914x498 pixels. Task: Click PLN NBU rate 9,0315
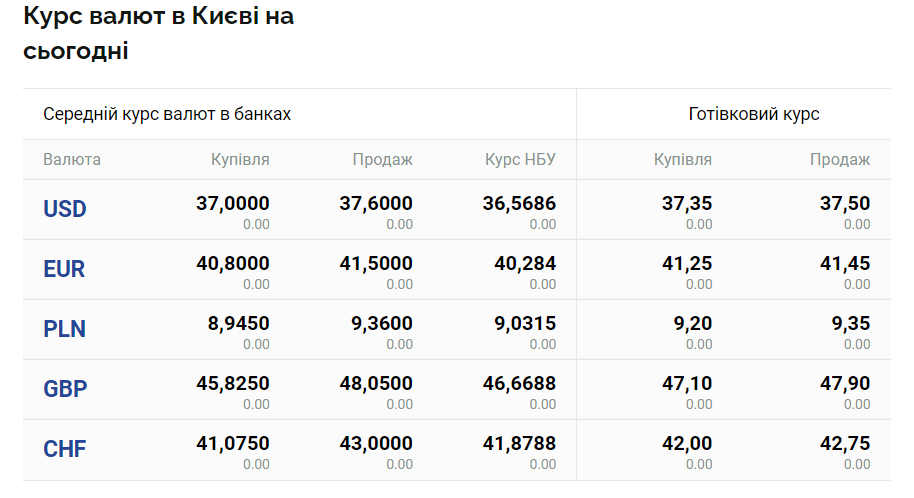click(x=525, y=324)
